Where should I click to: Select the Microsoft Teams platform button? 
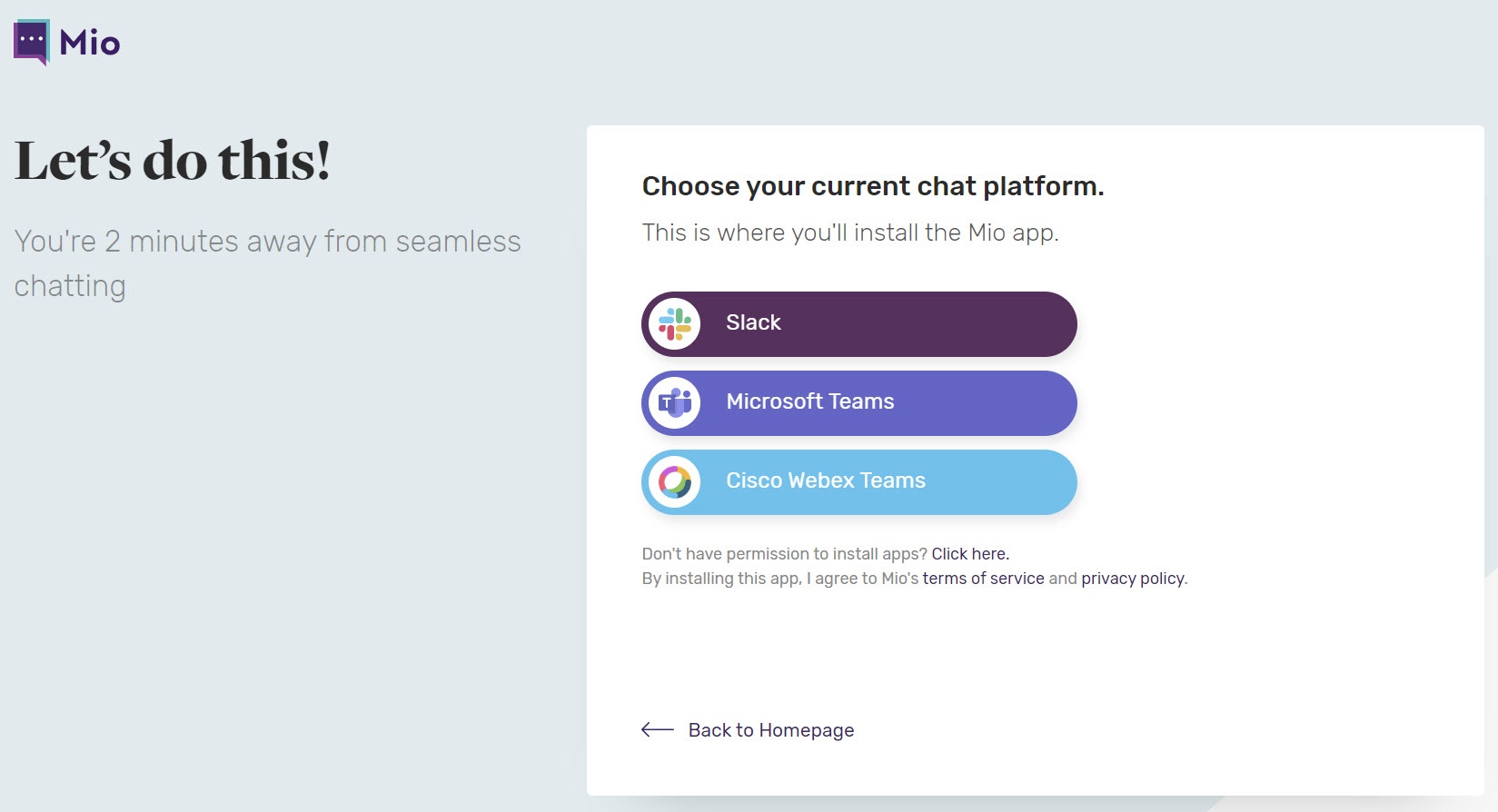point(859,403)
